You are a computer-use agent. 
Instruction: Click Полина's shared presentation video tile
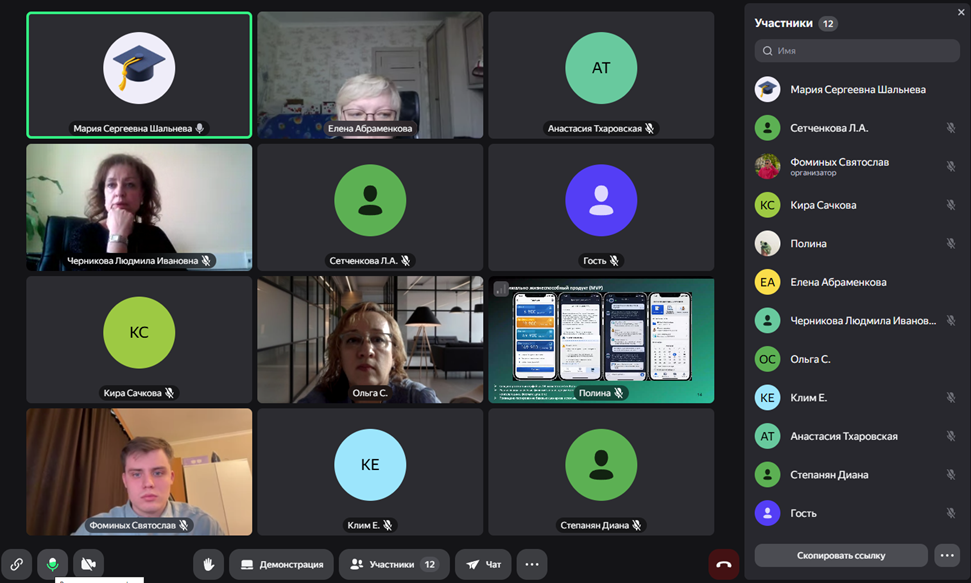[x=601, y=339]
